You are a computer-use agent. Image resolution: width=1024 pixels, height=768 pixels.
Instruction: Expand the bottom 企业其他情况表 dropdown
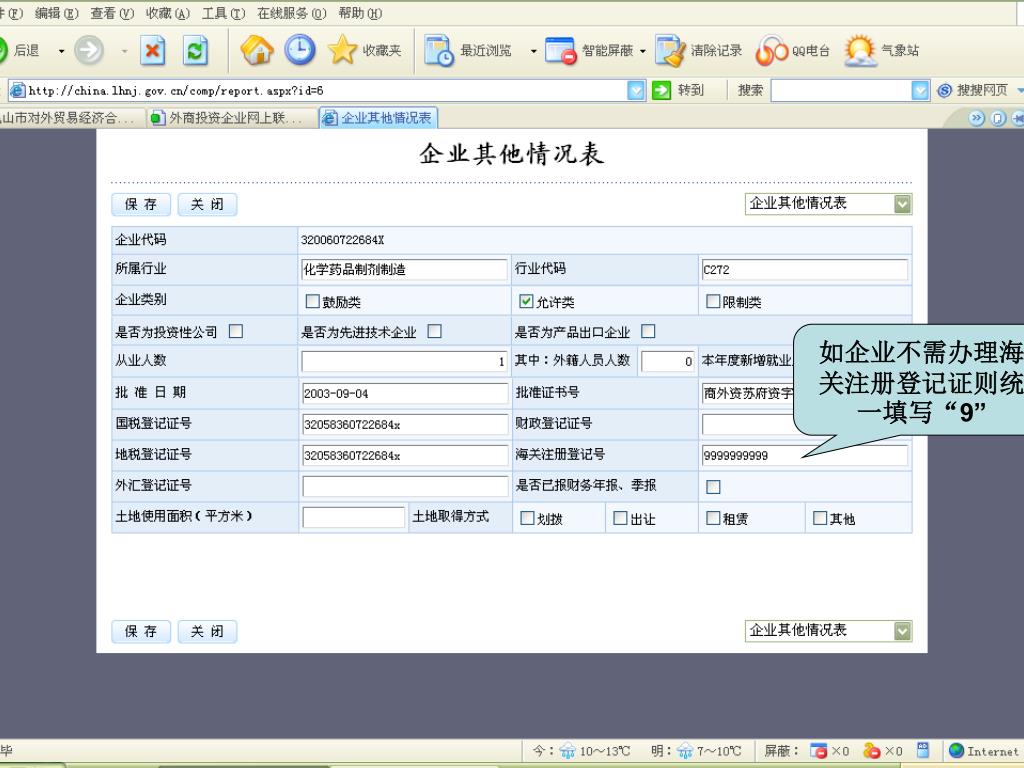[902, 631]
